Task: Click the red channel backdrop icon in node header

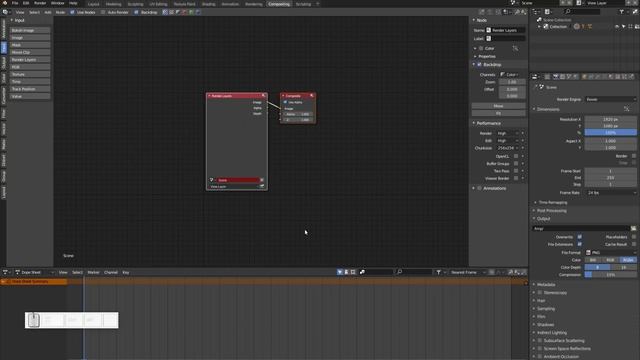Action: point(184,12)
